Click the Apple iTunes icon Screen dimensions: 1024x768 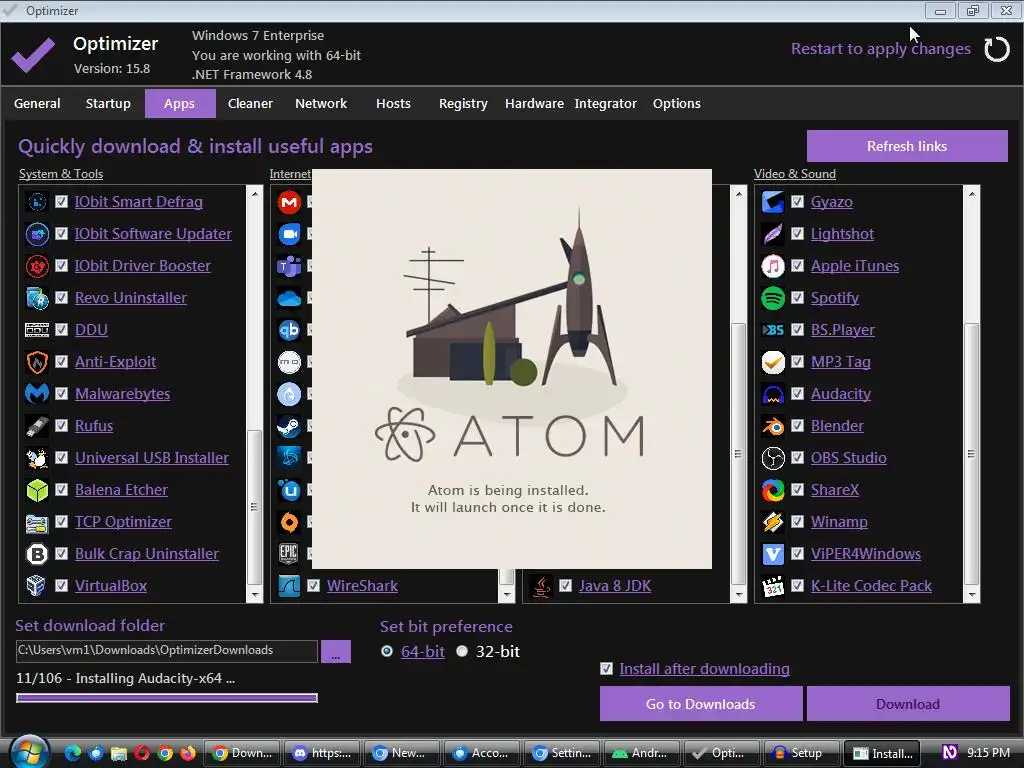(773, 266)
